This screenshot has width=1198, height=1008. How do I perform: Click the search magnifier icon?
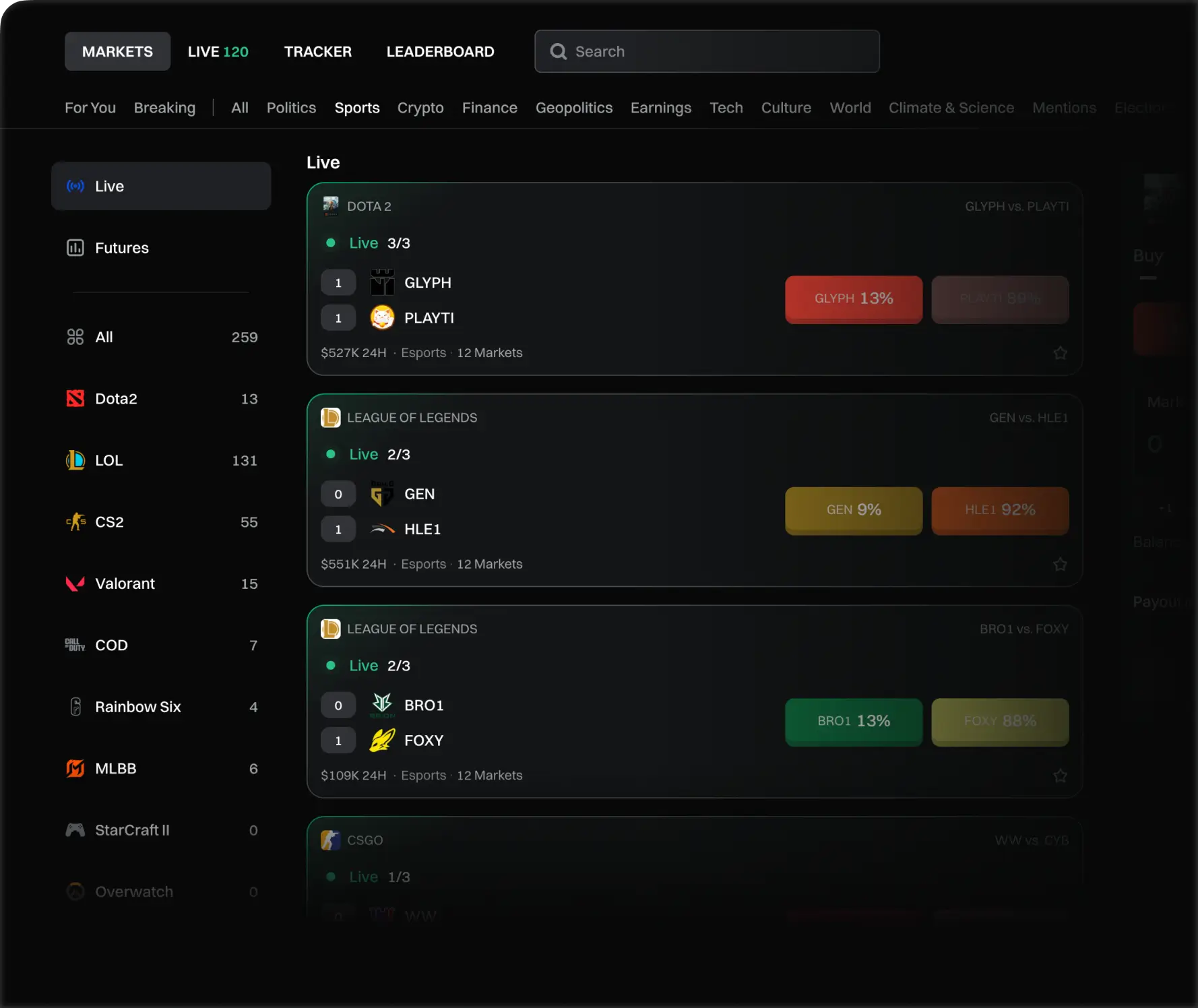pos(558,51)
